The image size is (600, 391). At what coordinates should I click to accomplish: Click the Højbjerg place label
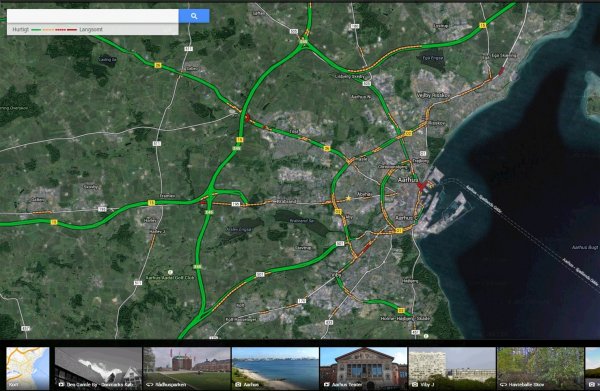410,281
